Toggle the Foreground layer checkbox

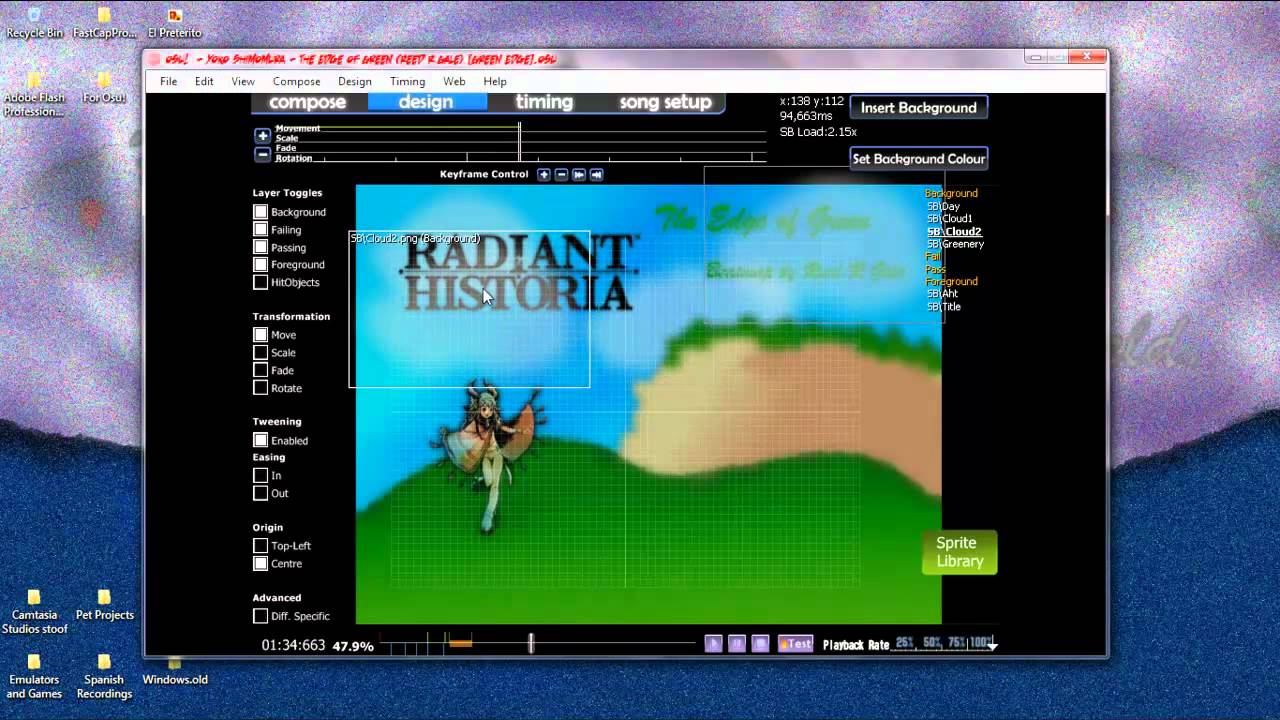(x=261, y=265)
